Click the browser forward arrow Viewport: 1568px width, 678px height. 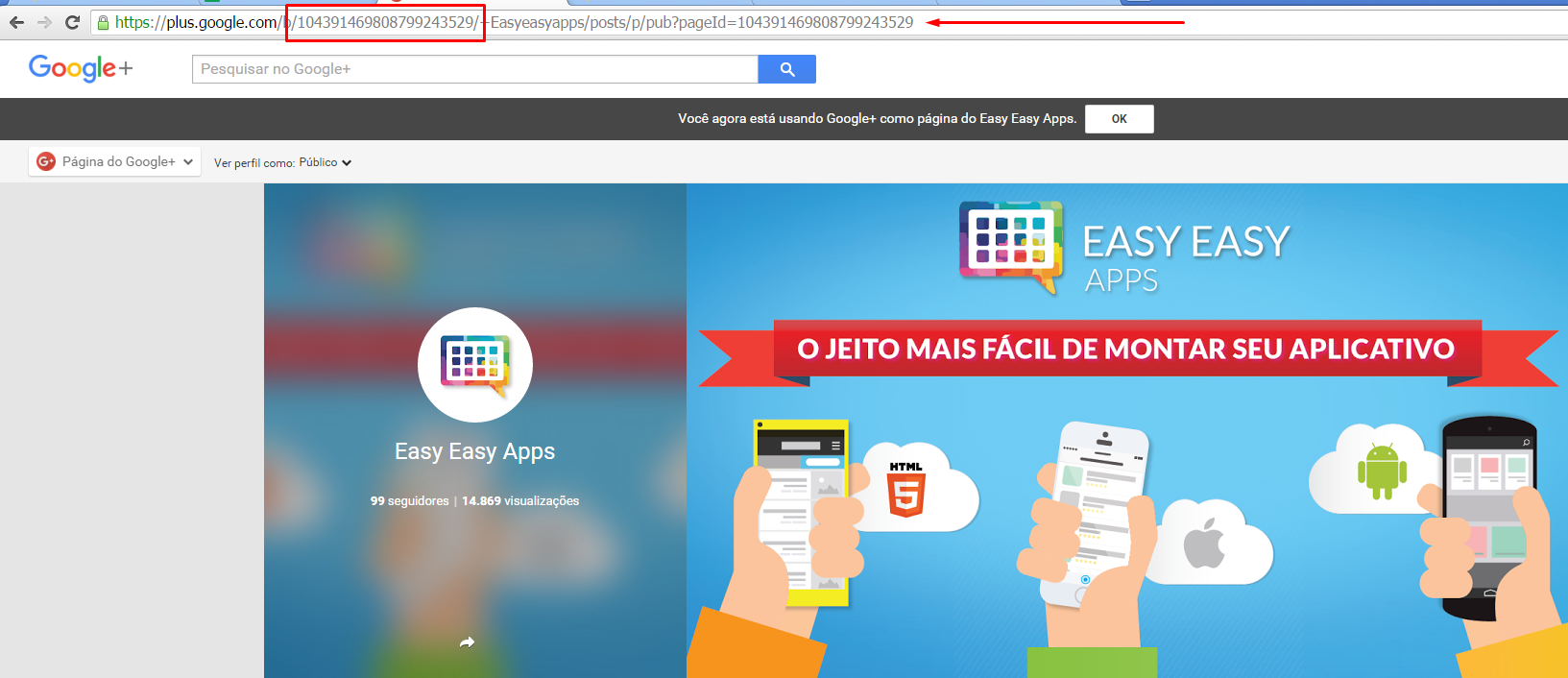tap(44, 22)
